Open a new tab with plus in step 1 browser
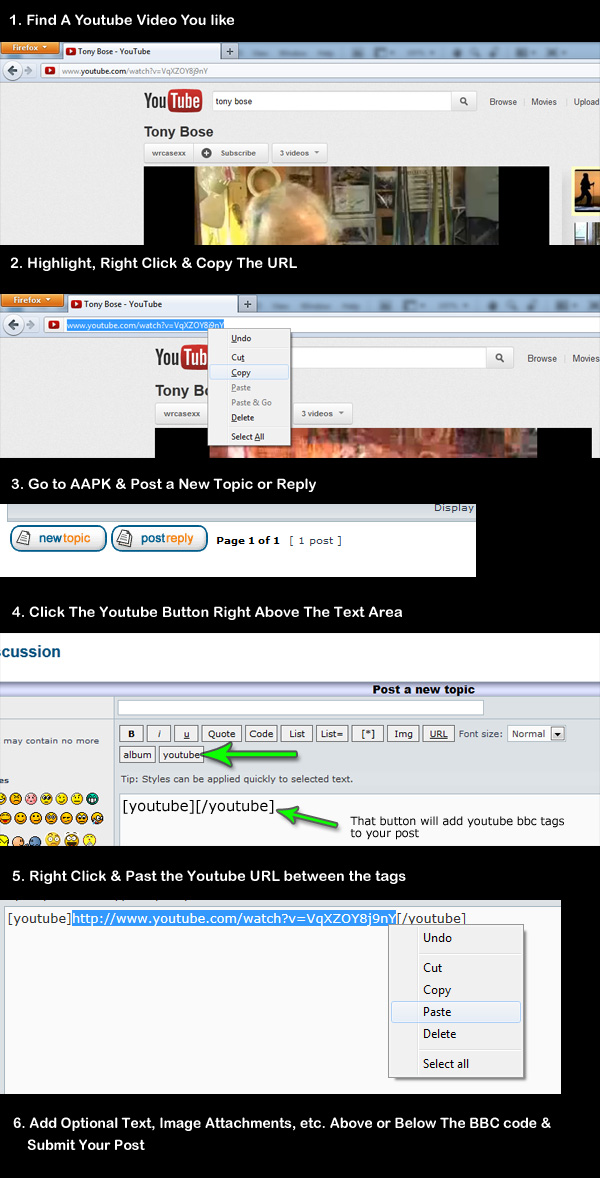The height and width of the screenshot is (1178, 600). point(231,51)
